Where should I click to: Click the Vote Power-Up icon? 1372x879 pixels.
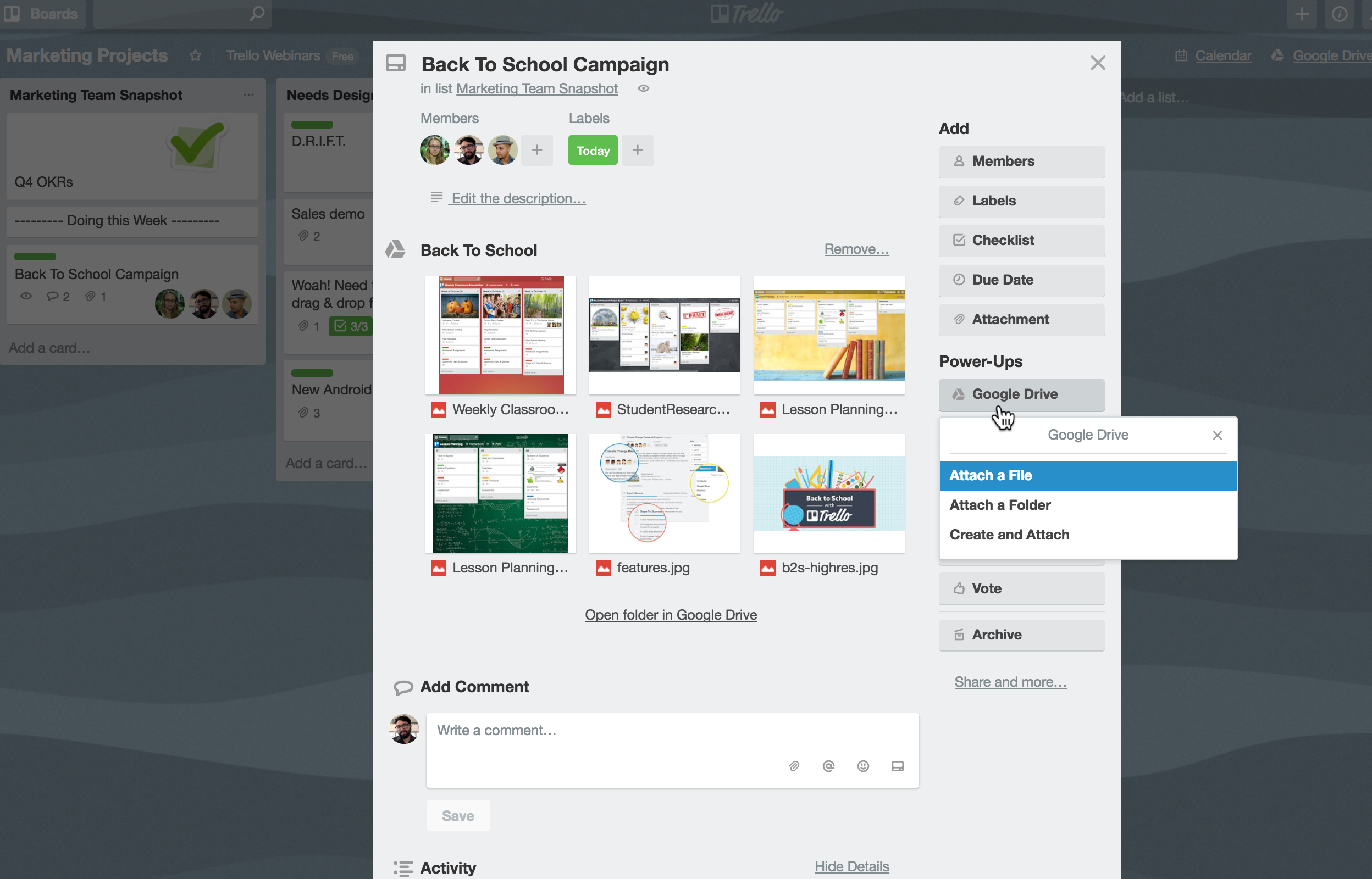pos(958,588)
